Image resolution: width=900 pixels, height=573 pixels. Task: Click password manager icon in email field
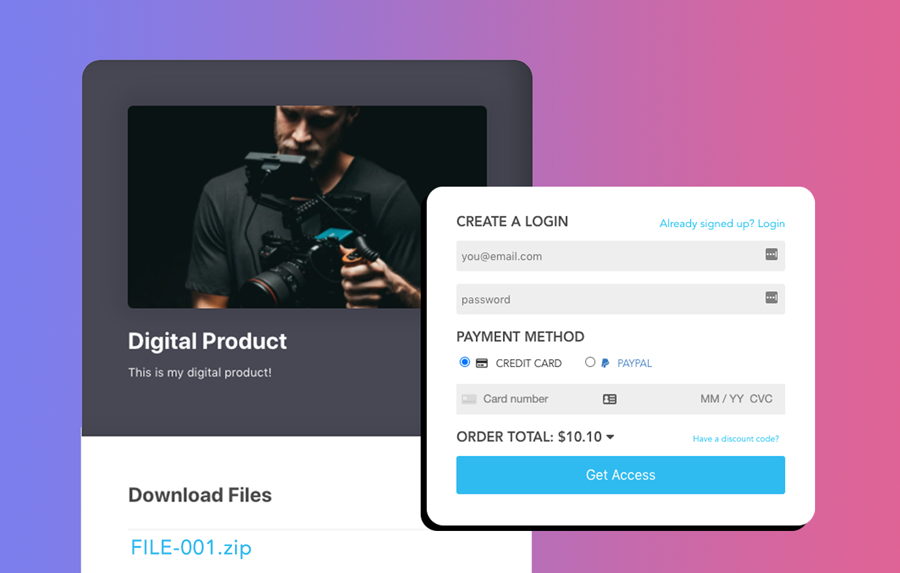(771, 254)
